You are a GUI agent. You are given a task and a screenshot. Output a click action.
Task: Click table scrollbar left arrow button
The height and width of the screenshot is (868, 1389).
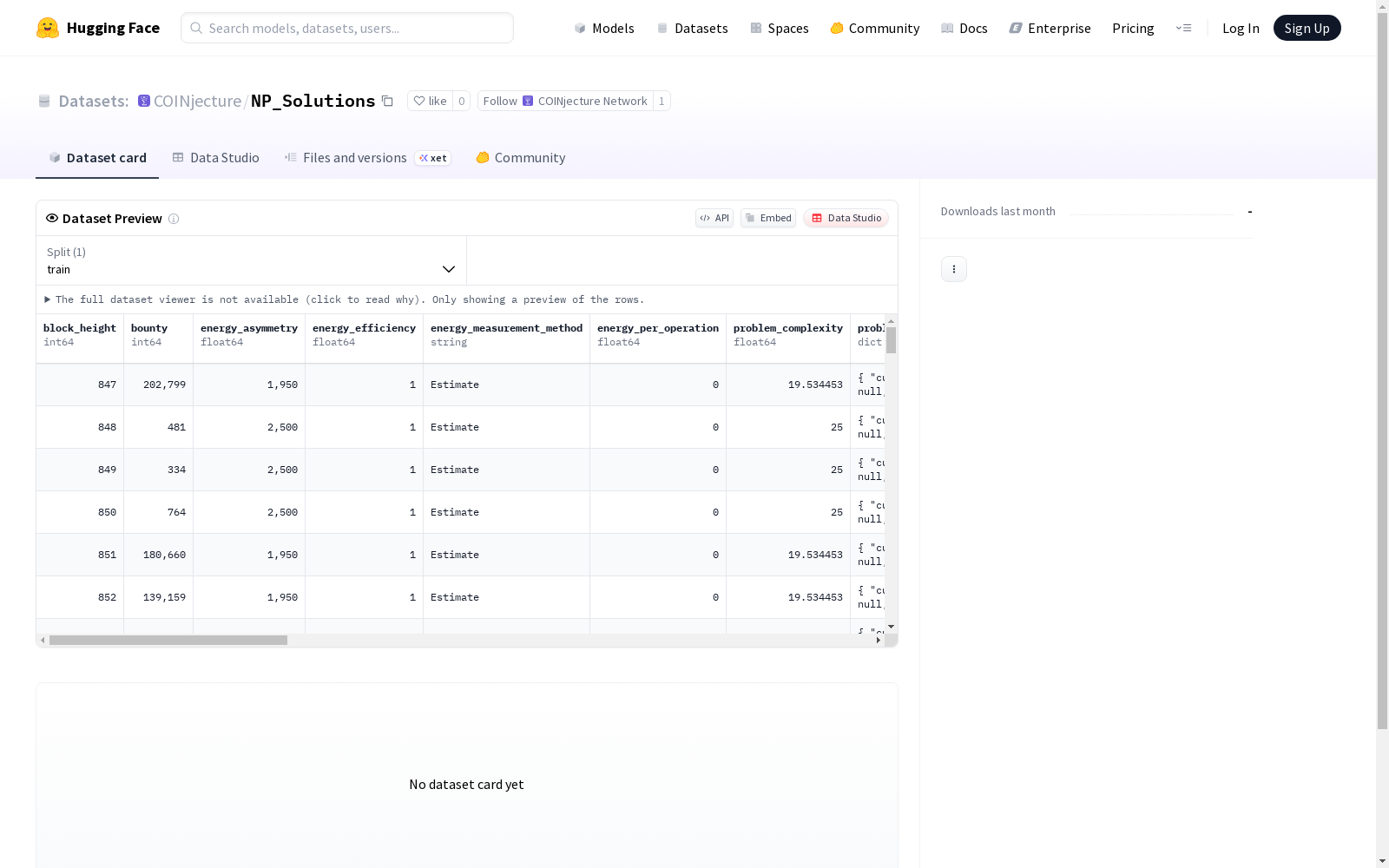(43, 641)
